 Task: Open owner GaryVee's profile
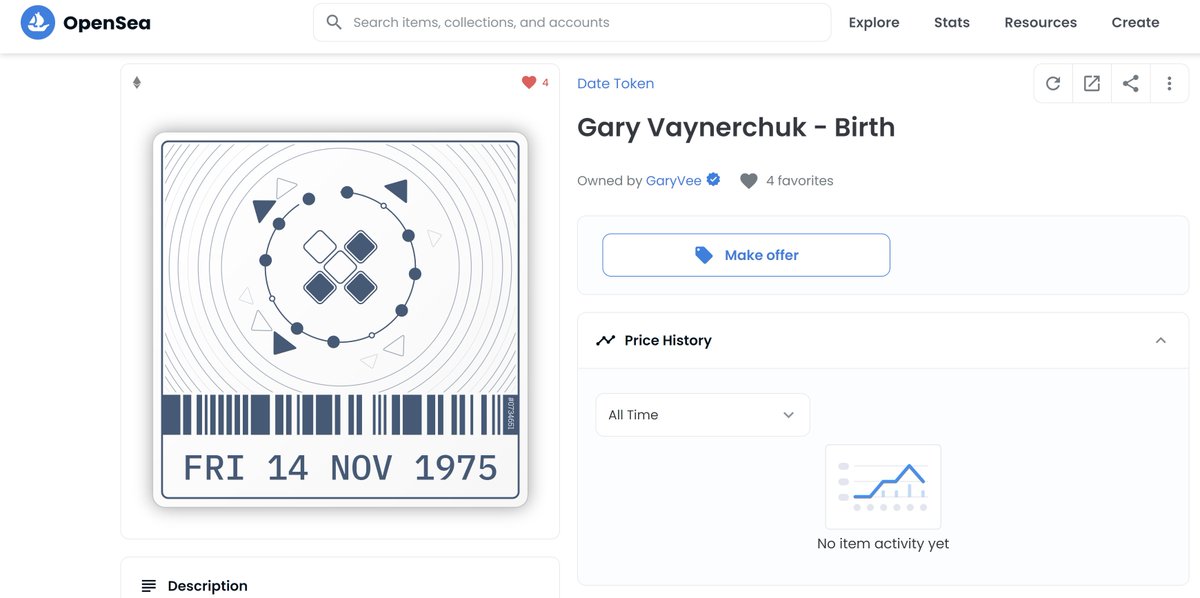tap(674, 181)
